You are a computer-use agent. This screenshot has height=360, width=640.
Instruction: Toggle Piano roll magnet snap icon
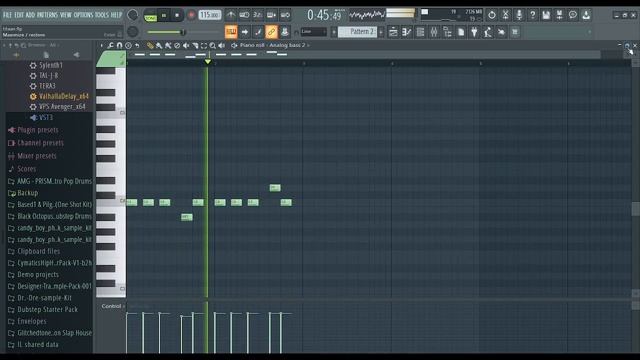pyautogui.click(x=120, y=45)
